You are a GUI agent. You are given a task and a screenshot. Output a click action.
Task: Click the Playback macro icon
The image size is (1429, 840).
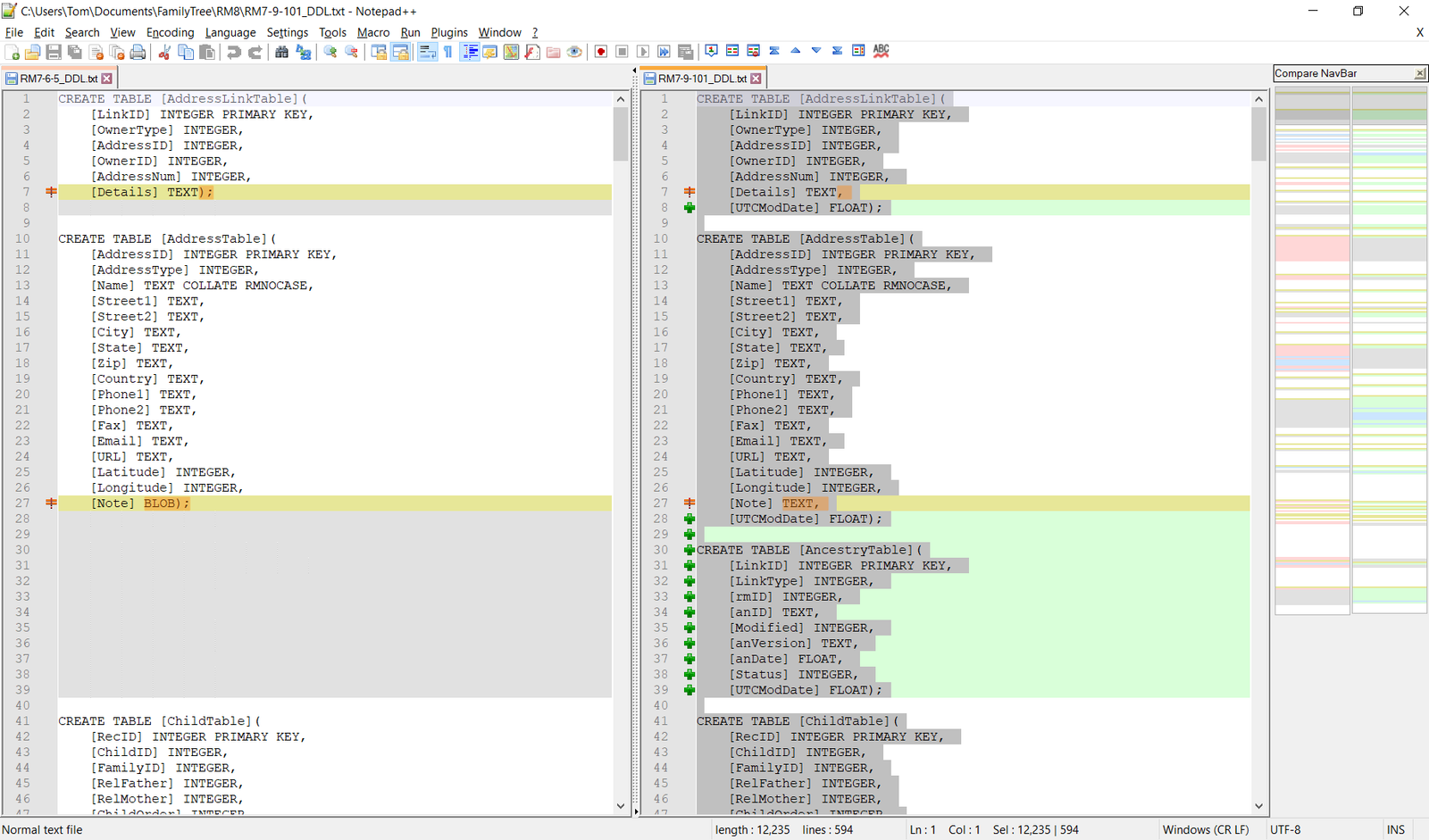pyautogui.click(x=643, y=52)
